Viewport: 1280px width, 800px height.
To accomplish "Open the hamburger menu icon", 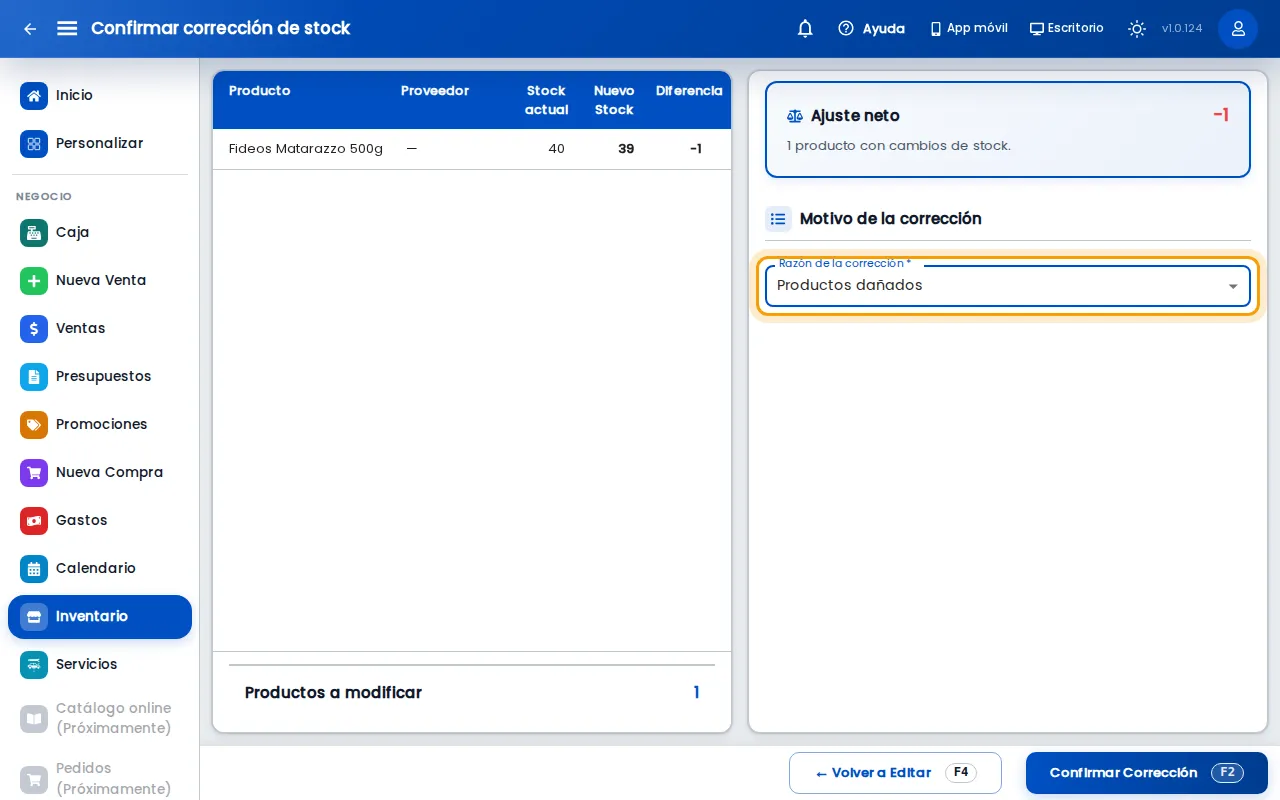I will point(67,28).
